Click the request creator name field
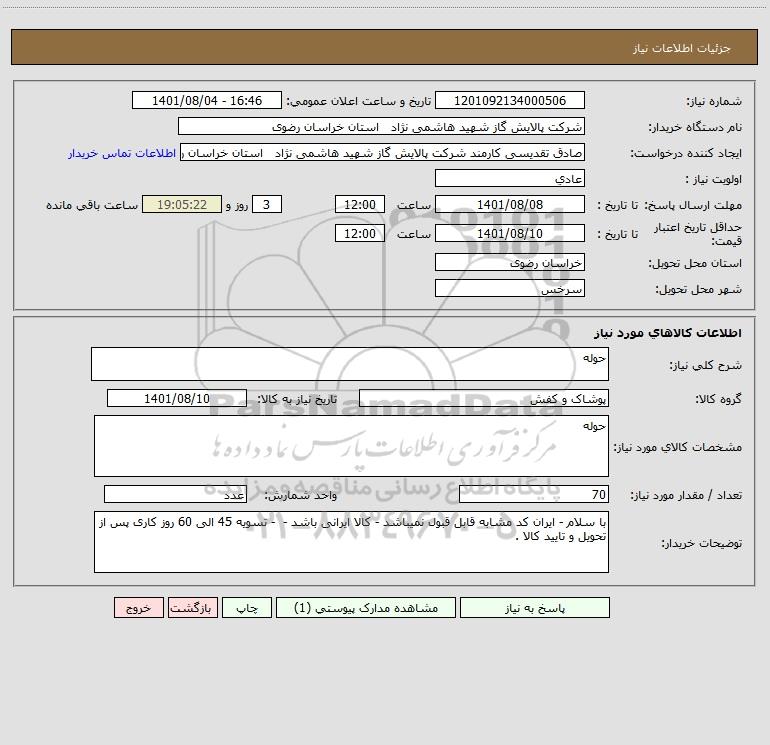This screenshot has height=745, width=770. click(383, 152)
